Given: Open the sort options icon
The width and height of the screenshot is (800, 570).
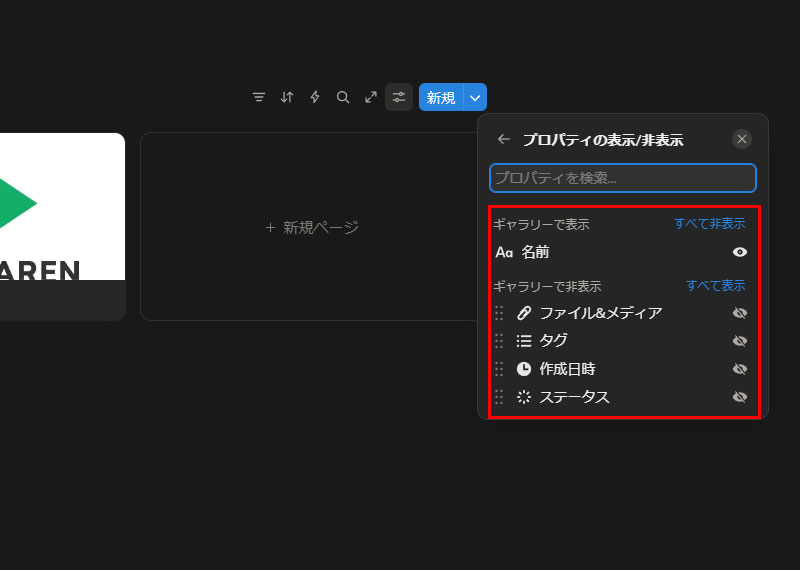Looking at the screenshot, I should [x=287, y=97].
